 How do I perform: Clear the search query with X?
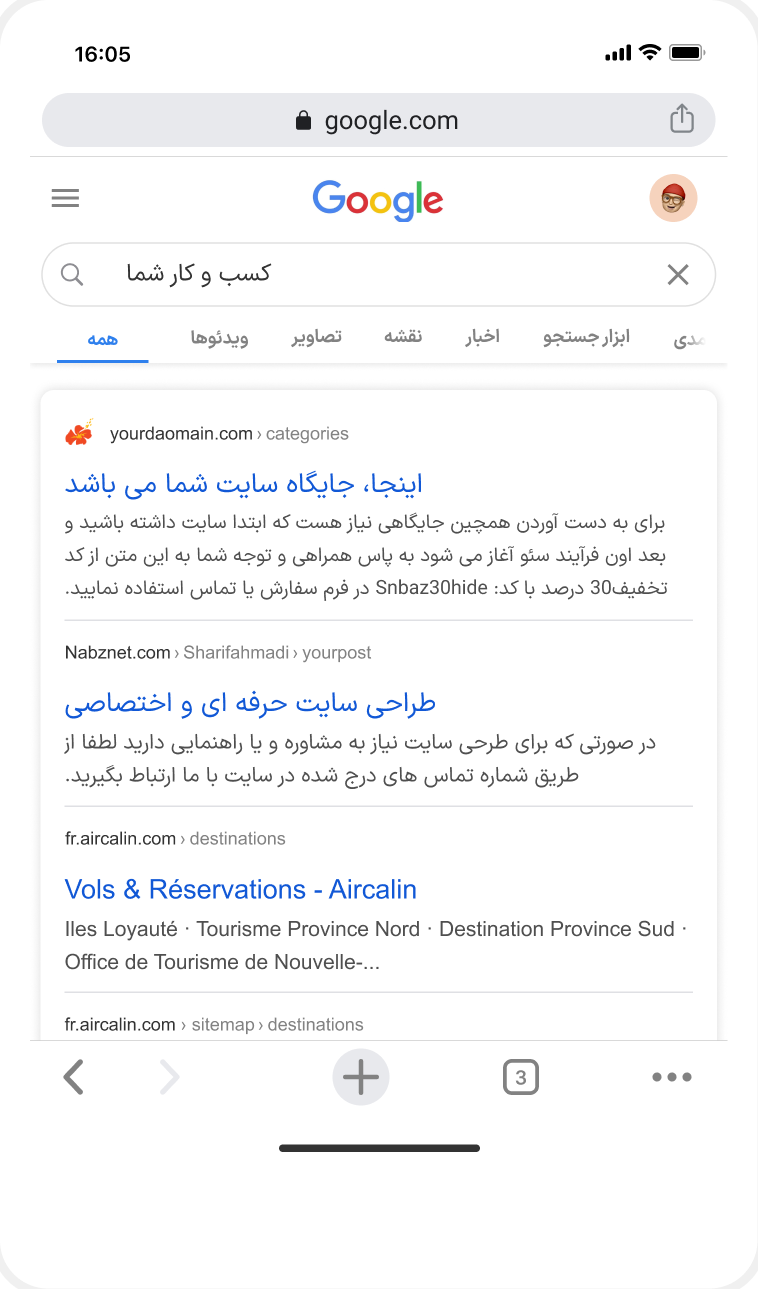pos(678,274)
